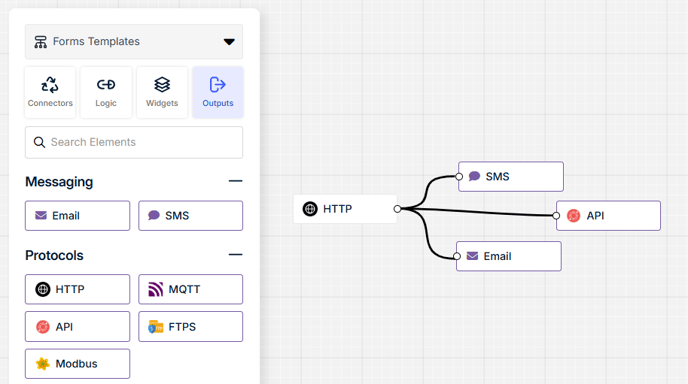Expand the Forms Templates dropdown
688x384 pixels.
tap(134, 42)
